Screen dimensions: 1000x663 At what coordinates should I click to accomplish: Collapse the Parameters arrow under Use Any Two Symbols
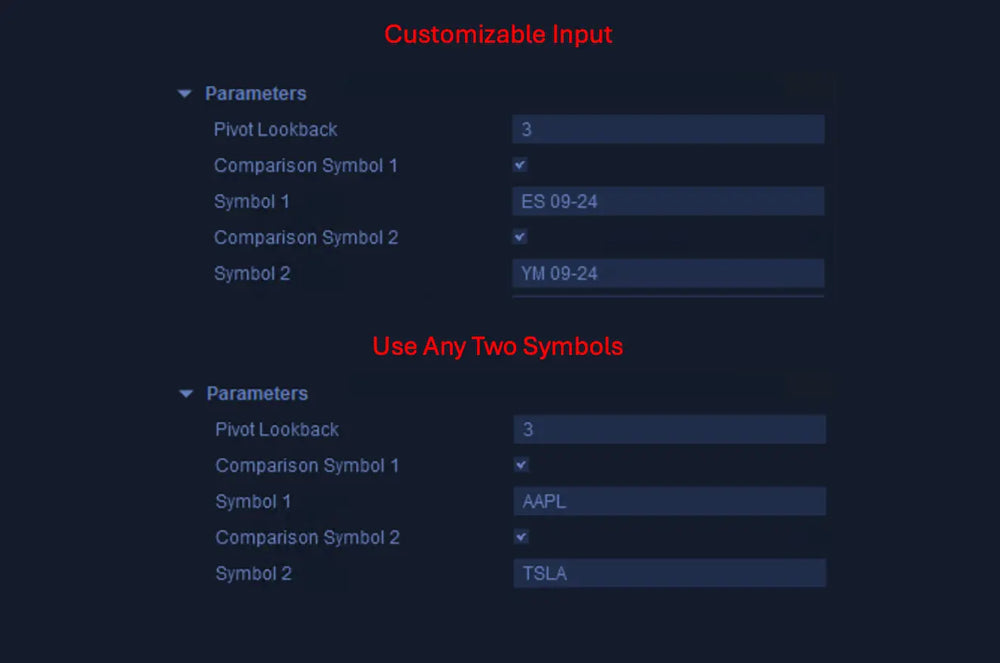click(x=186, y=394)
